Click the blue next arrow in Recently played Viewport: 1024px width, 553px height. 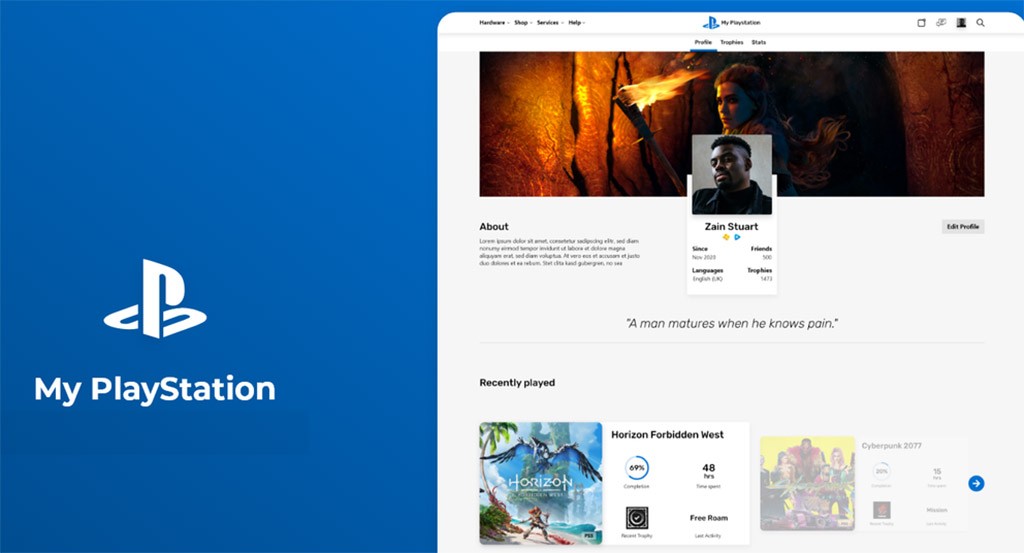(976, 483)
